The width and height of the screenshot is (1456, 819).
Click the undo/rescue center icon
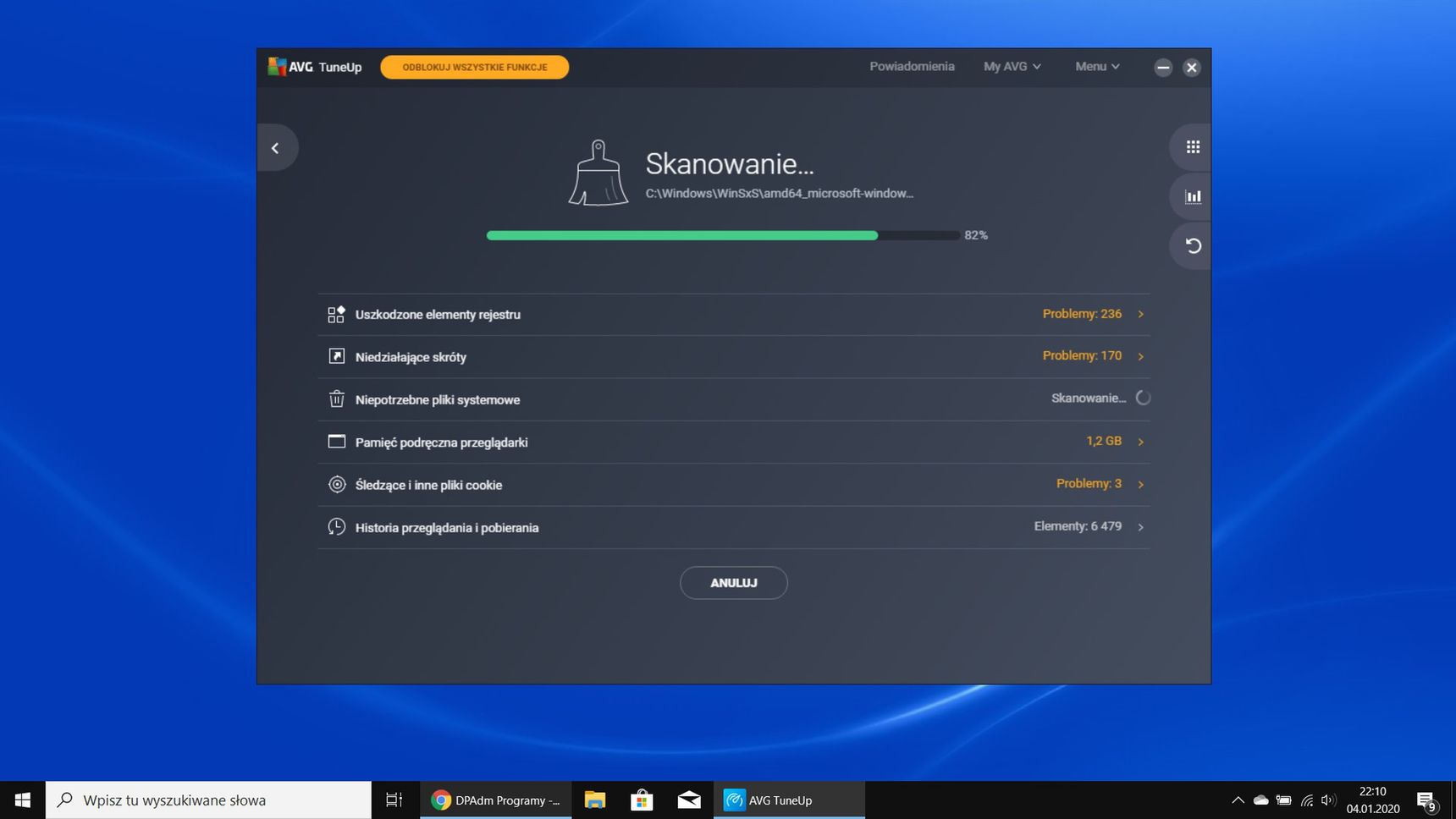(1193, 246)
